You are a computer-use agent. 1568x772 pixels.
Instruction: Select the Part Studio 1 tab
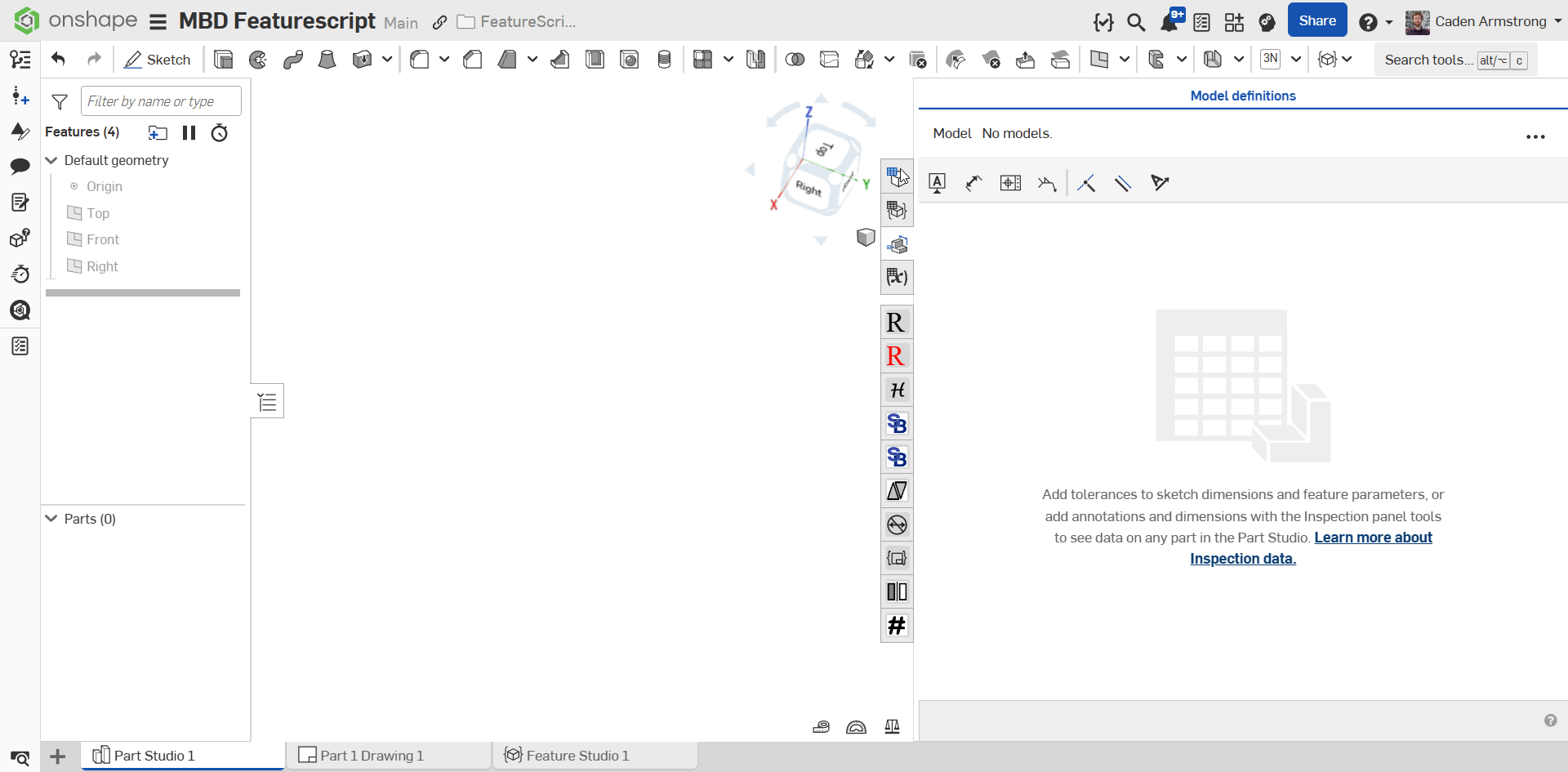182,756
